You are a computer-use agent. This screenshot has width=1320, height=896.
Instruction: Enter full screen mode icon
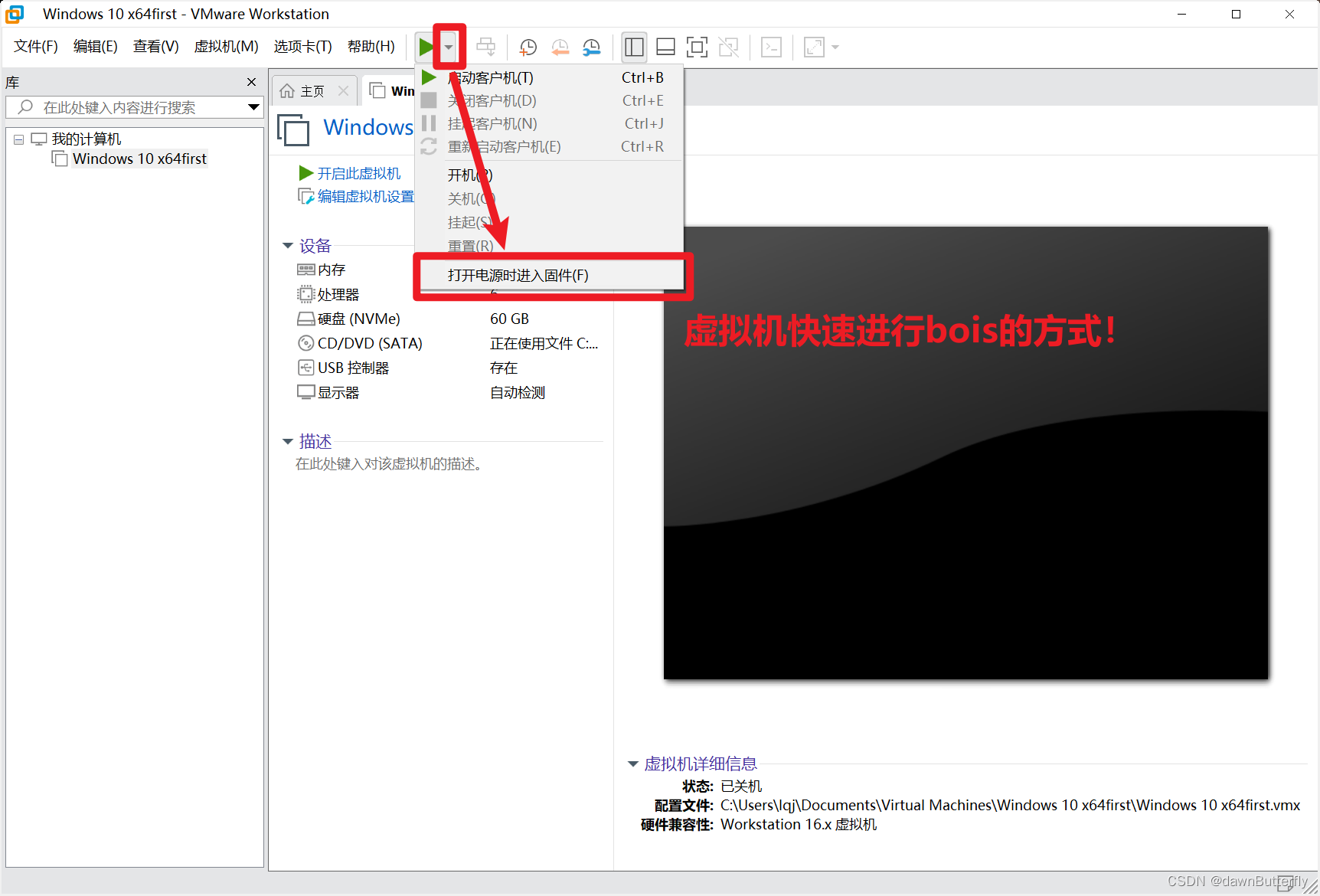pos(697,47)
